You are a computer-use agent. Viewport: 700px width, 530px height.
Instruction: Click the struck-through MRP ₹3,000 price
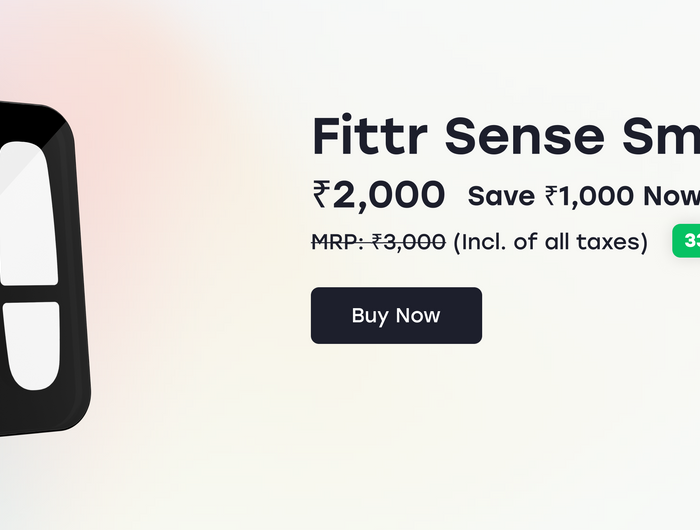pos(379,242)
